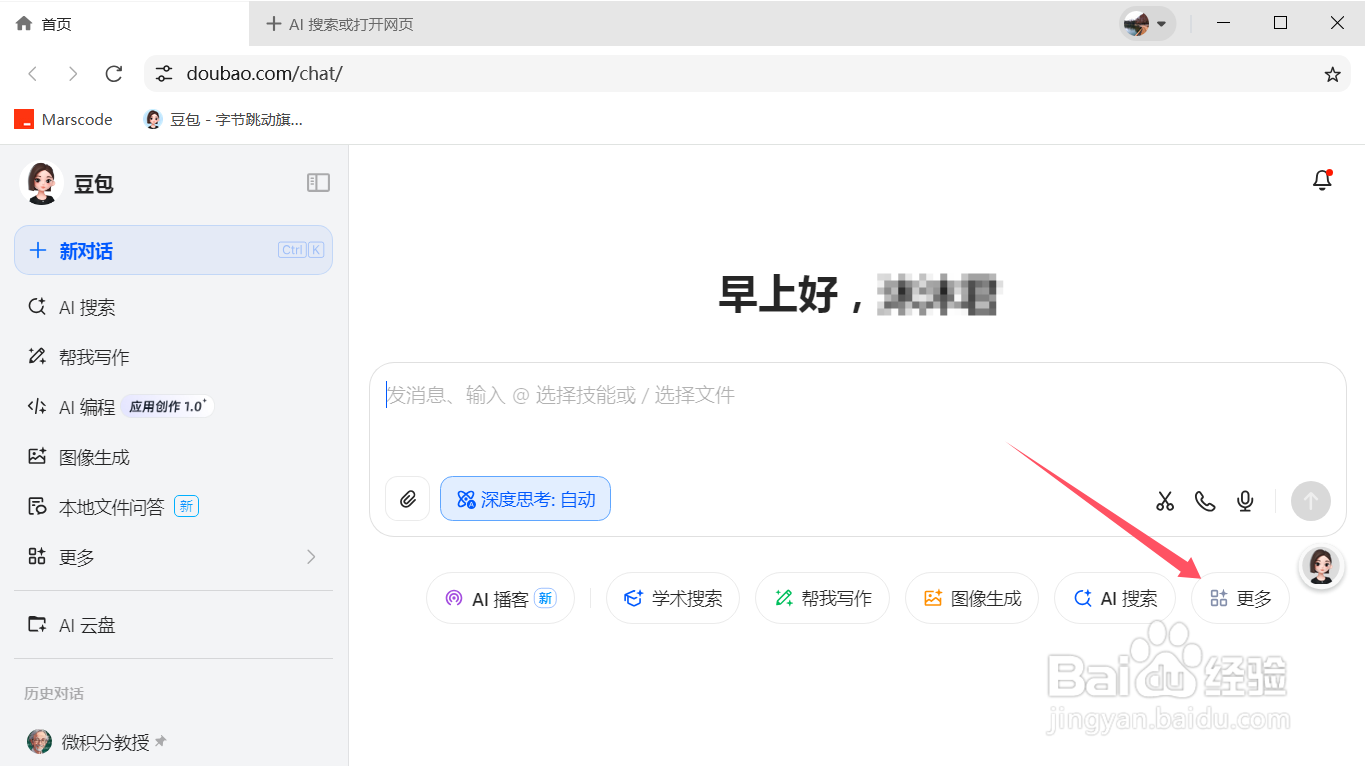Screen dimensions: 1365x766
Task: Click the address bar URL doubao.com/chat/
Action: click(x=264, y=74)
